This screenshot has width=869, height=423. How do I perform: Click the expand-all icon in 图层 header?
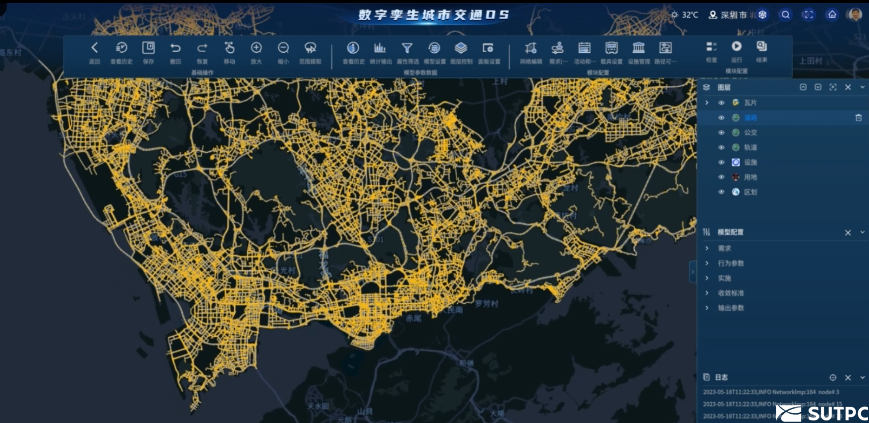tap(818, 87)
